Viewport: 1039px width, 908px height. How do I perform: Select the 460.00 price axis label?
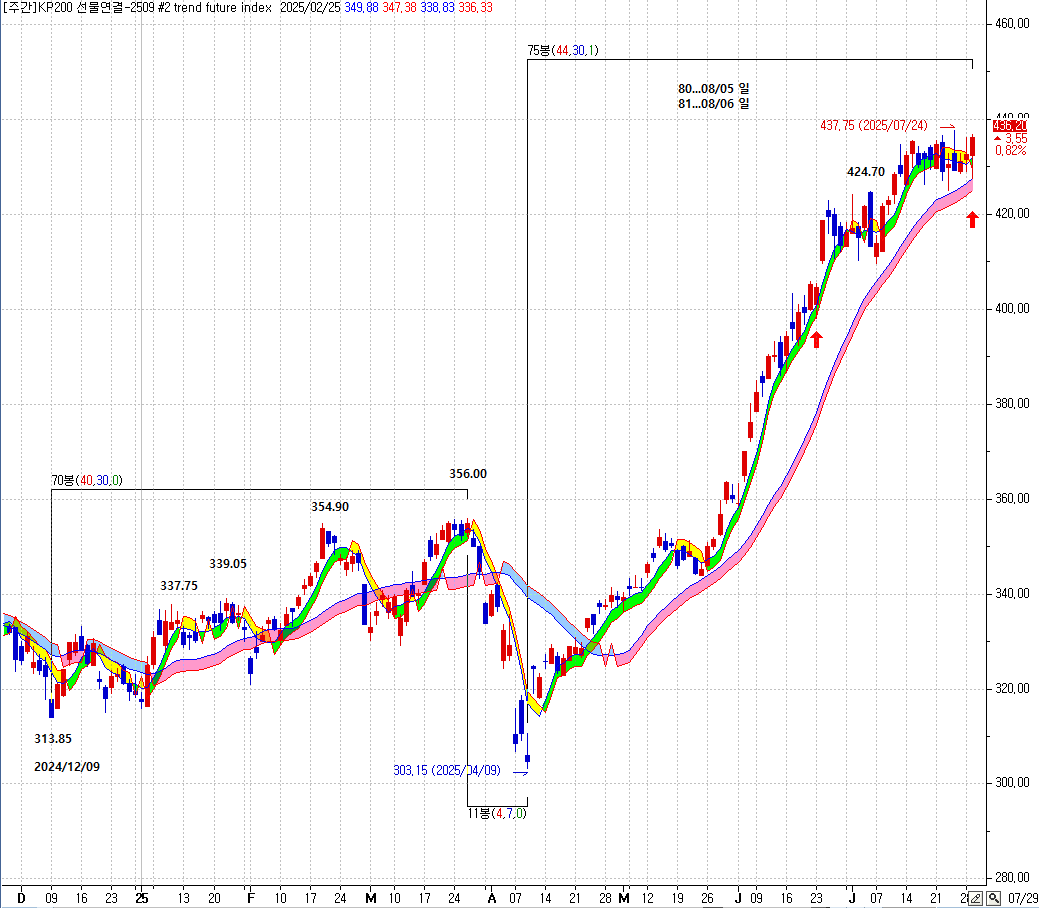pyautogui.click(x=1012, y=24)
